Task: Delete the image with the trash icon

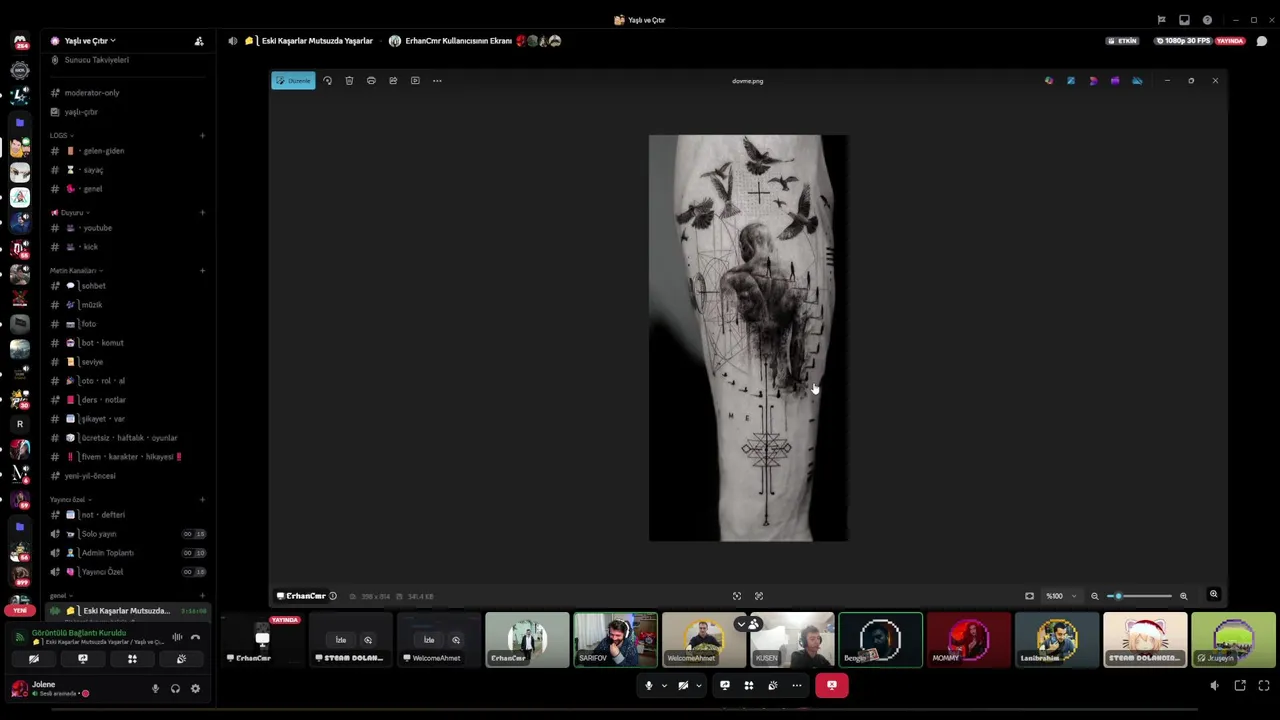Action: coord(349,80)
